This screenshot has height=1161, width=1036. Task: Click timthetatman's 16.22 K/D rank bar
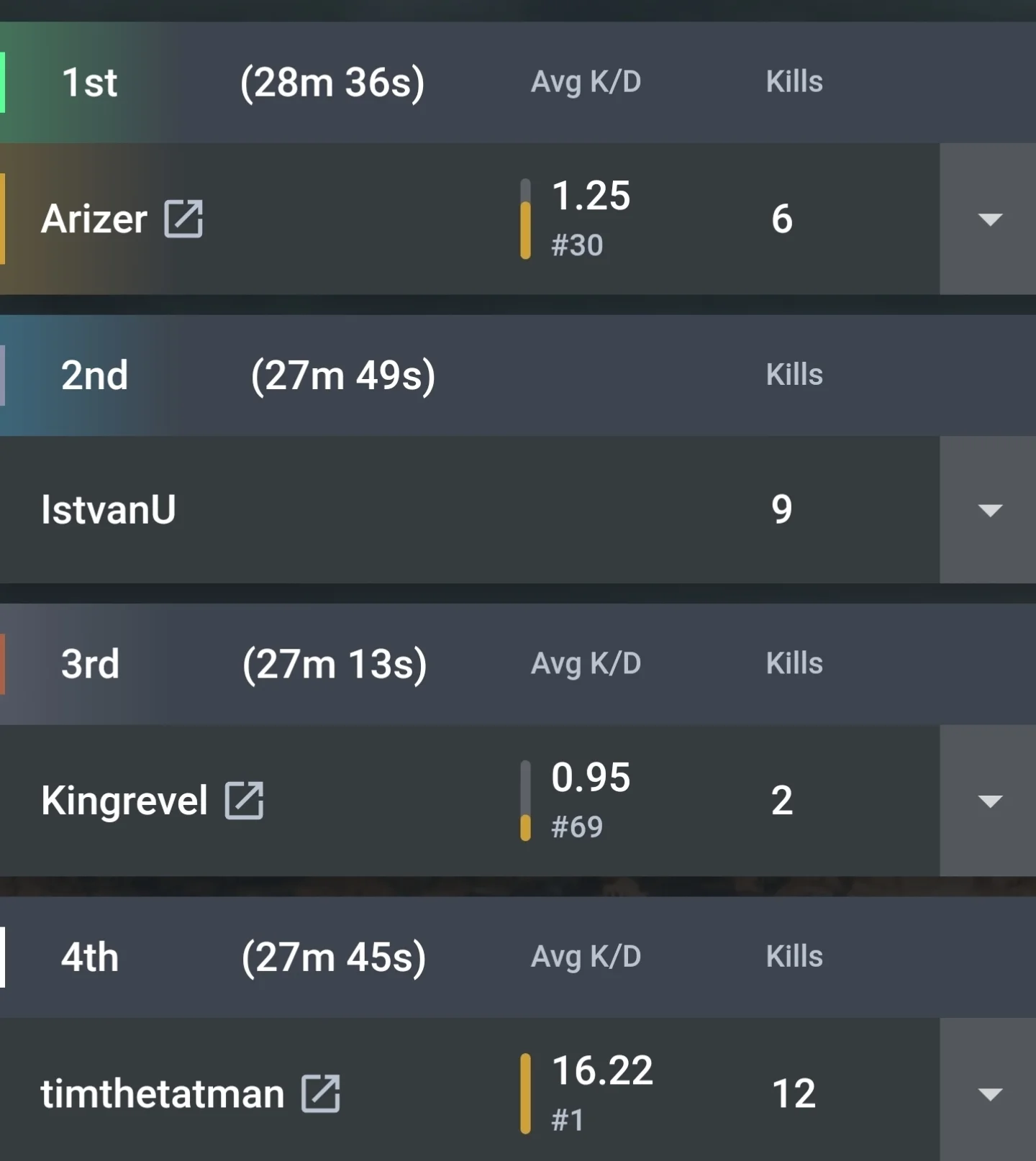526,1093
